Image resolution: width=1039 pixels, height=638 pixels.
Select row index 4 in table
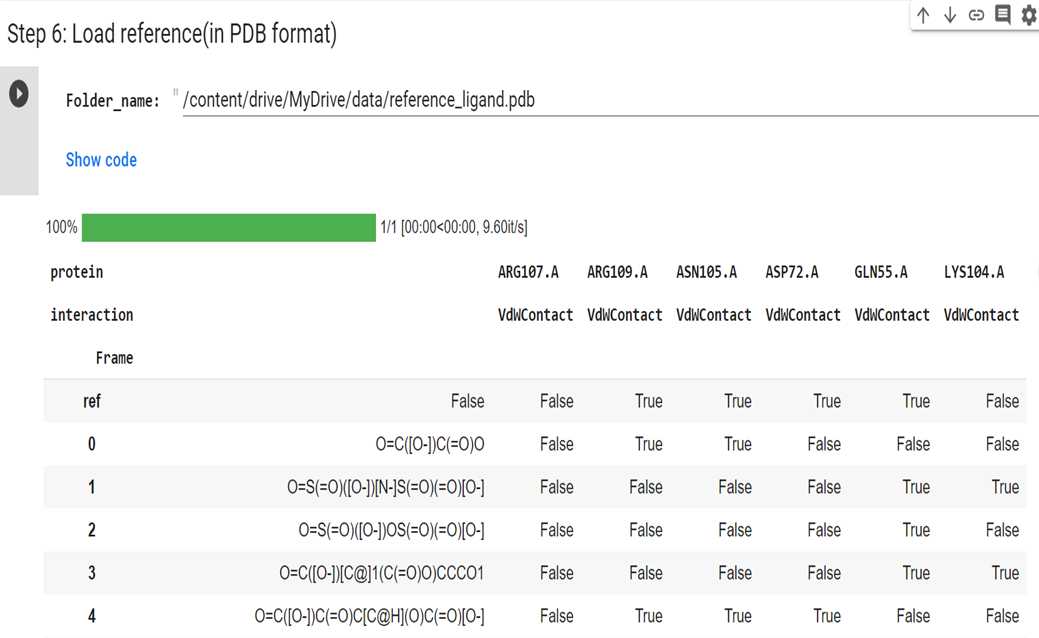click(x=91, y=616)
